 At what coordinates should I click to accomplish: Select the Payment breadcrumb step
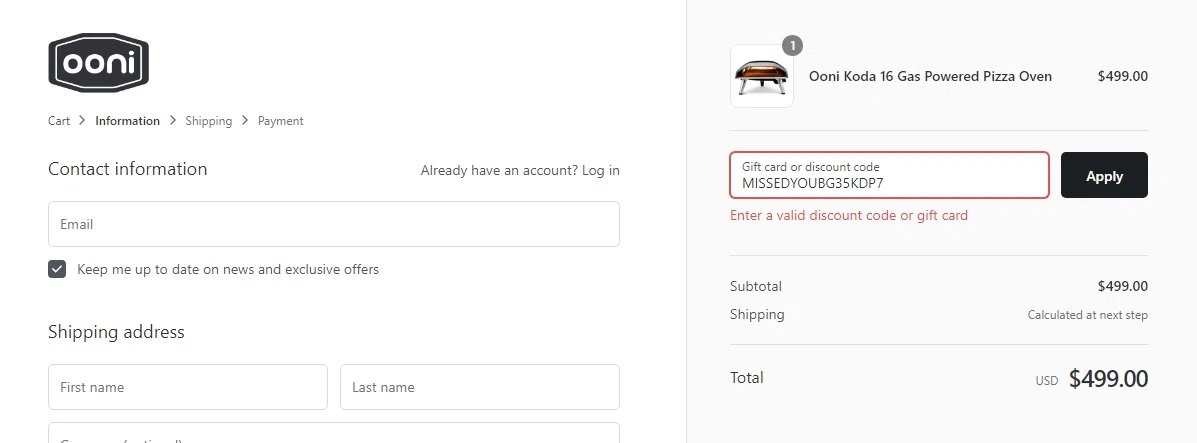pos(280,121)
